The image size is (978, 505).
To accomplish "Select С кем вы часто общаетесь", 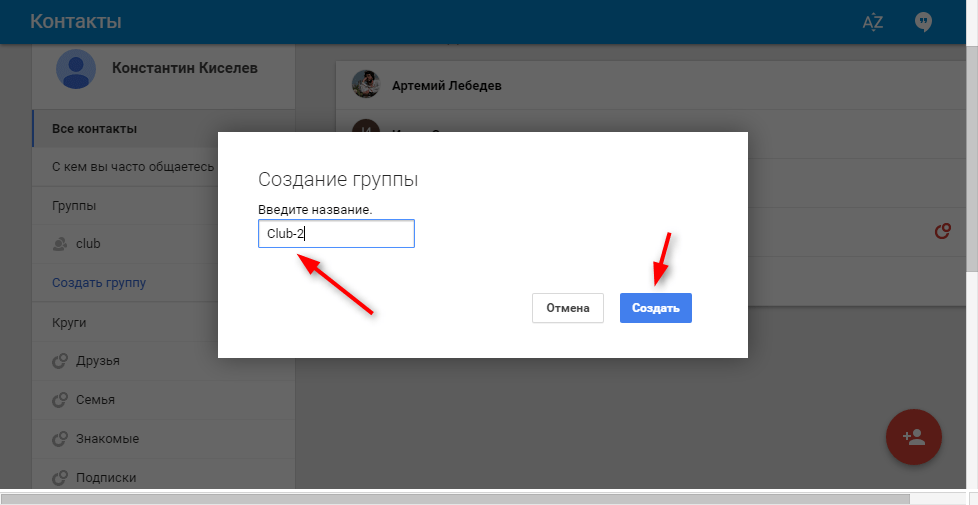I will click(x=133, y=167).
